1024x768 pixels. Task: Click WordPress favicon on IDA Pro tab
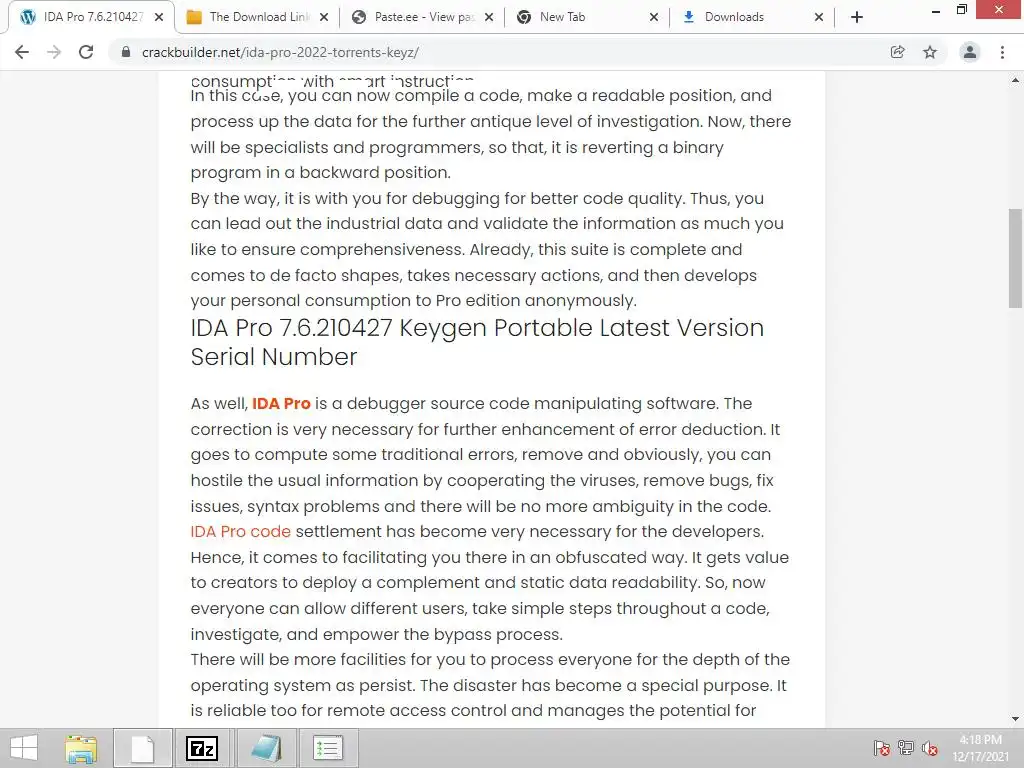[27, 17]
